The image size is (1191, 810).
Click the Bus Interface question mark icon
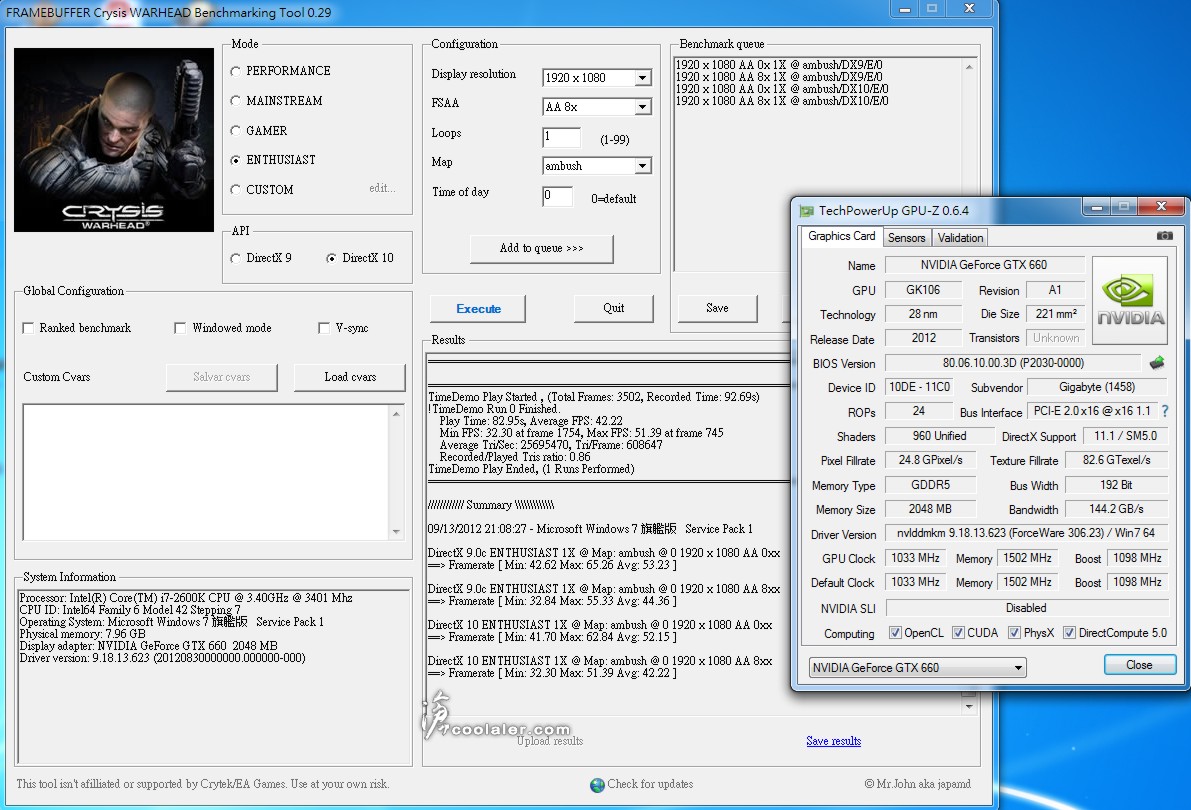click(x=1165, y=411)
